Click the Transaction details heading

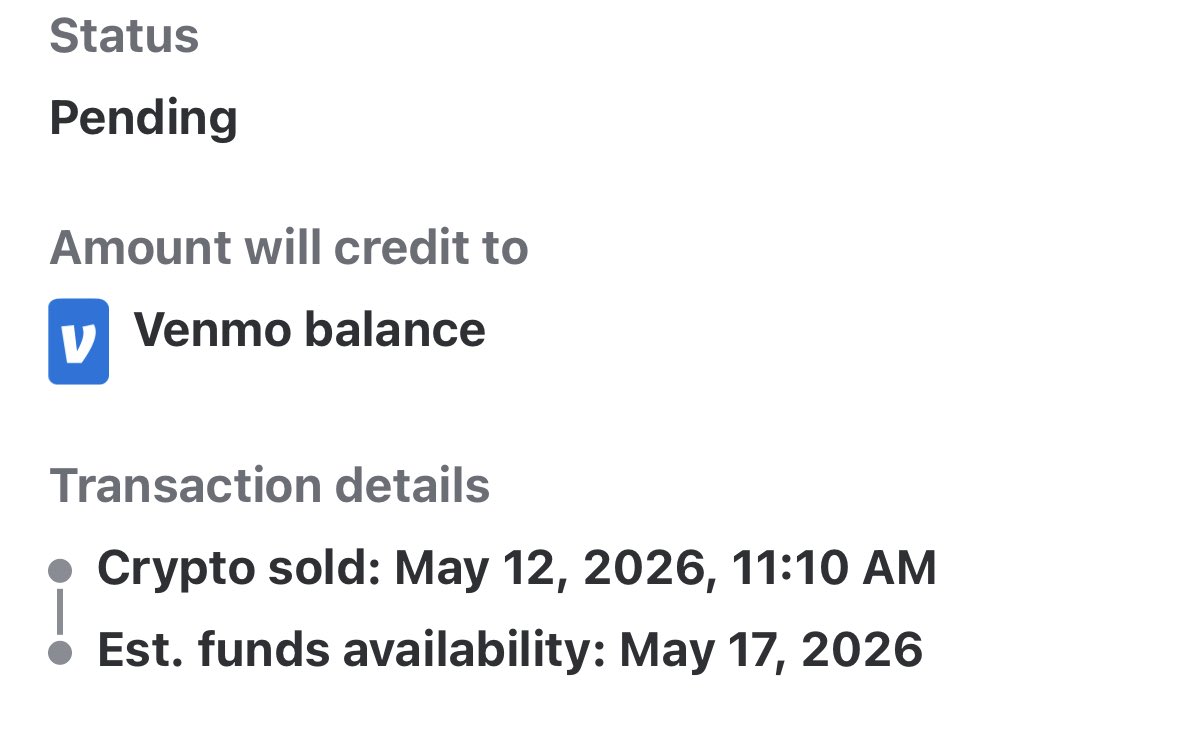pyautogui.click(x=269, y=485)
